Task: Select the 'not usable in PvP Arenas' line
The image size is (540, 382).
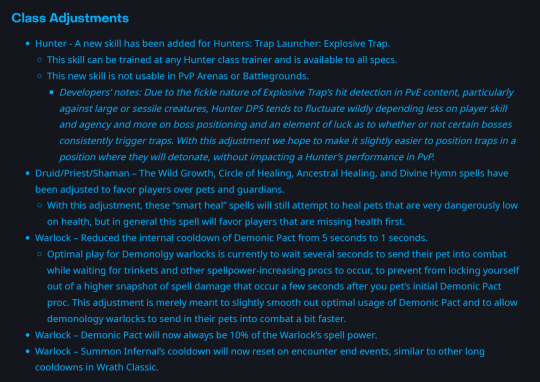Action: coord(178,76)
